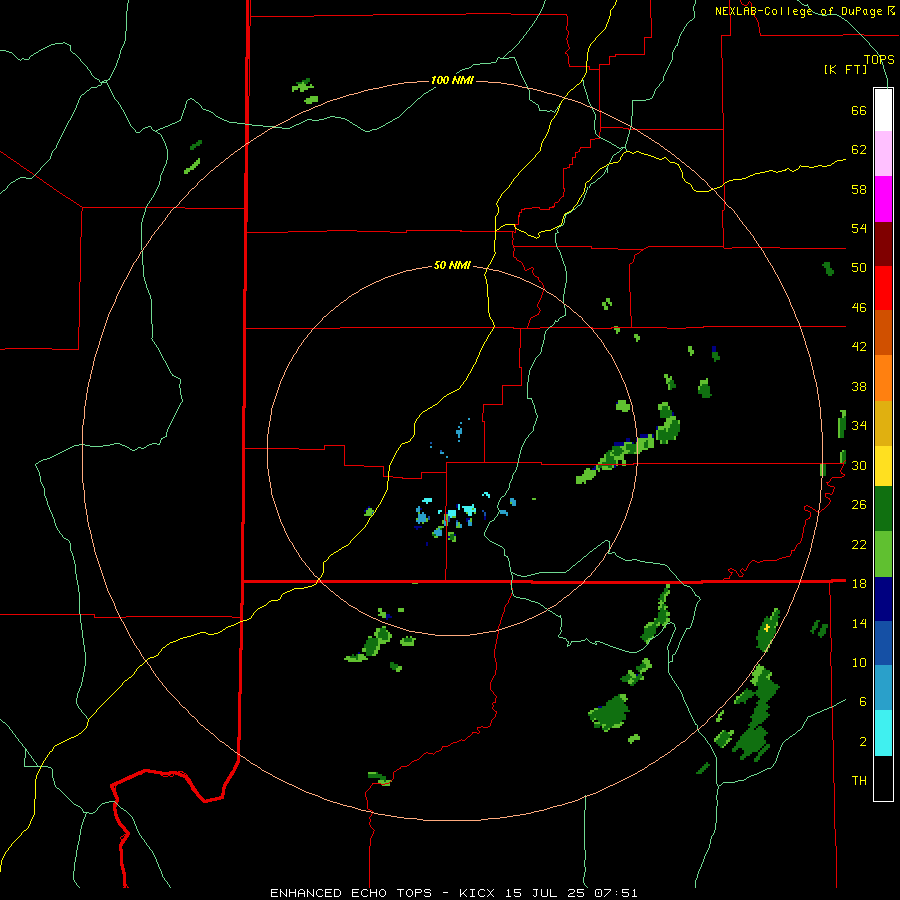Click the '10' scale value
The width and height of the screenshot is (900, 900).
859,663
